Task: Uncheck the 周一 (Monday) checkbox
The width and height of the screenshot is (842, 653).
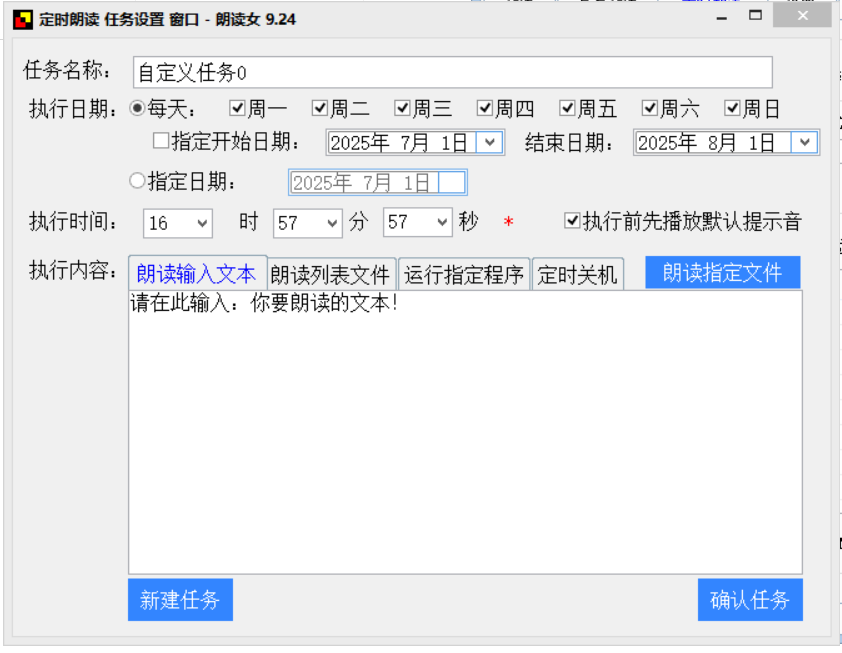Action: [x=235, y=109]
